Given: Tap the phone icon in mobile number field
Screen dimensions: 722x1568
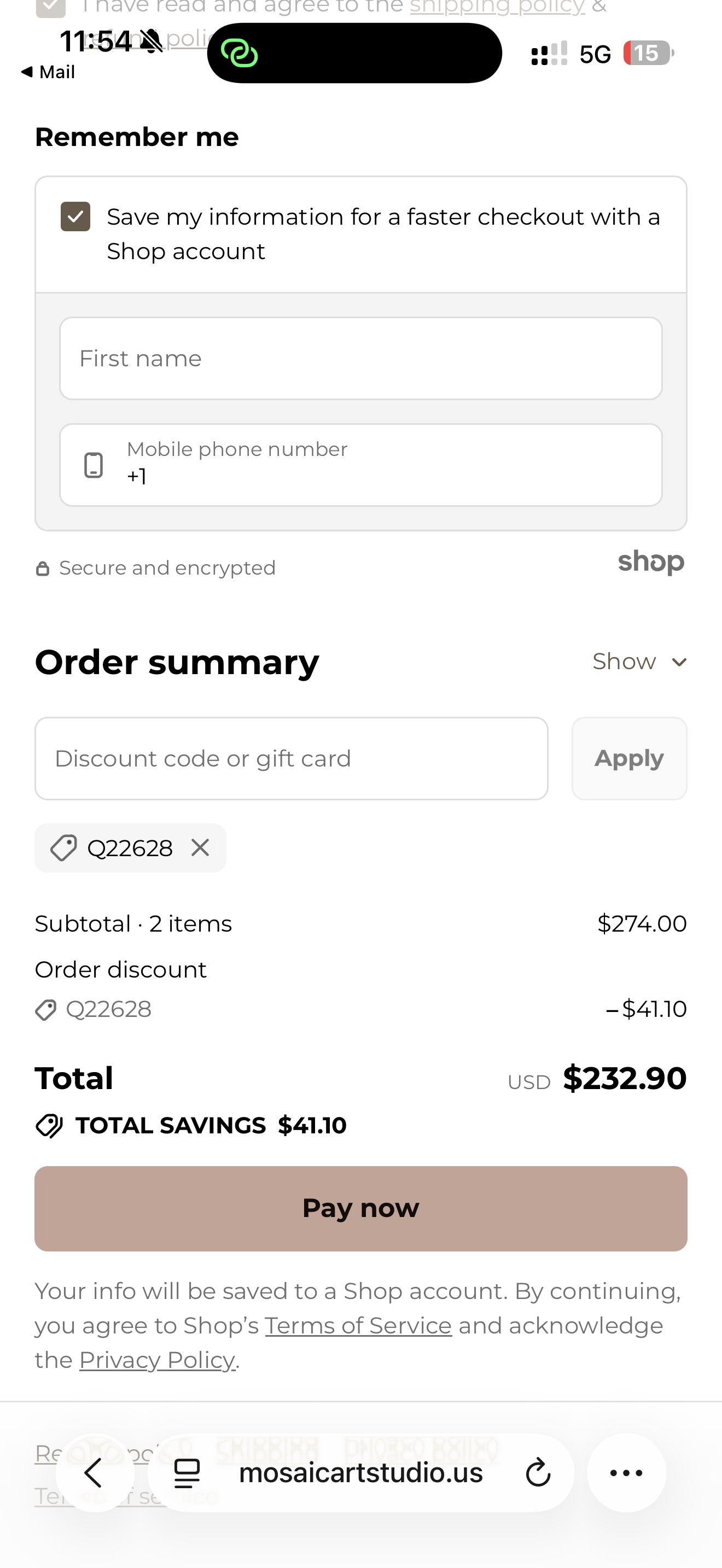Looking at the screenshot, I should coord(93,465).
